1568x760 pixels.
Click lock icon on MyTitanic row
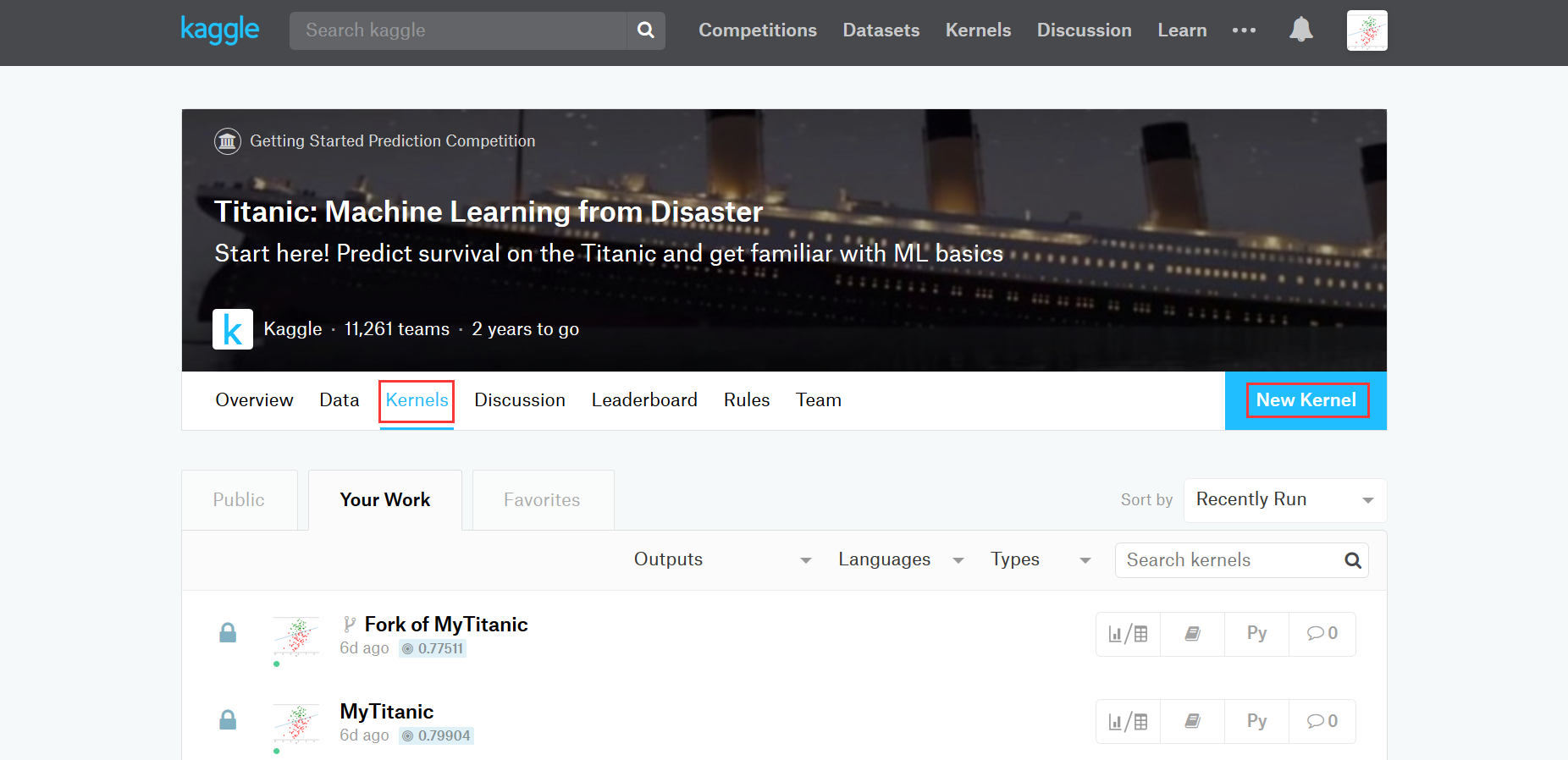click(x=228, y=720)
